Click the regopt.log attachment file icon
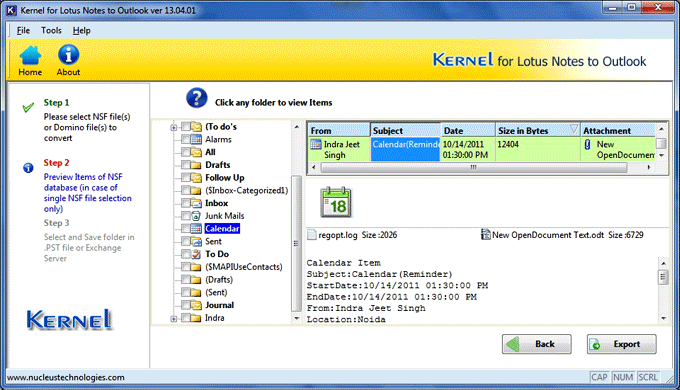The height and width of the screenshot is (390, 680). [x=311, y=235]
